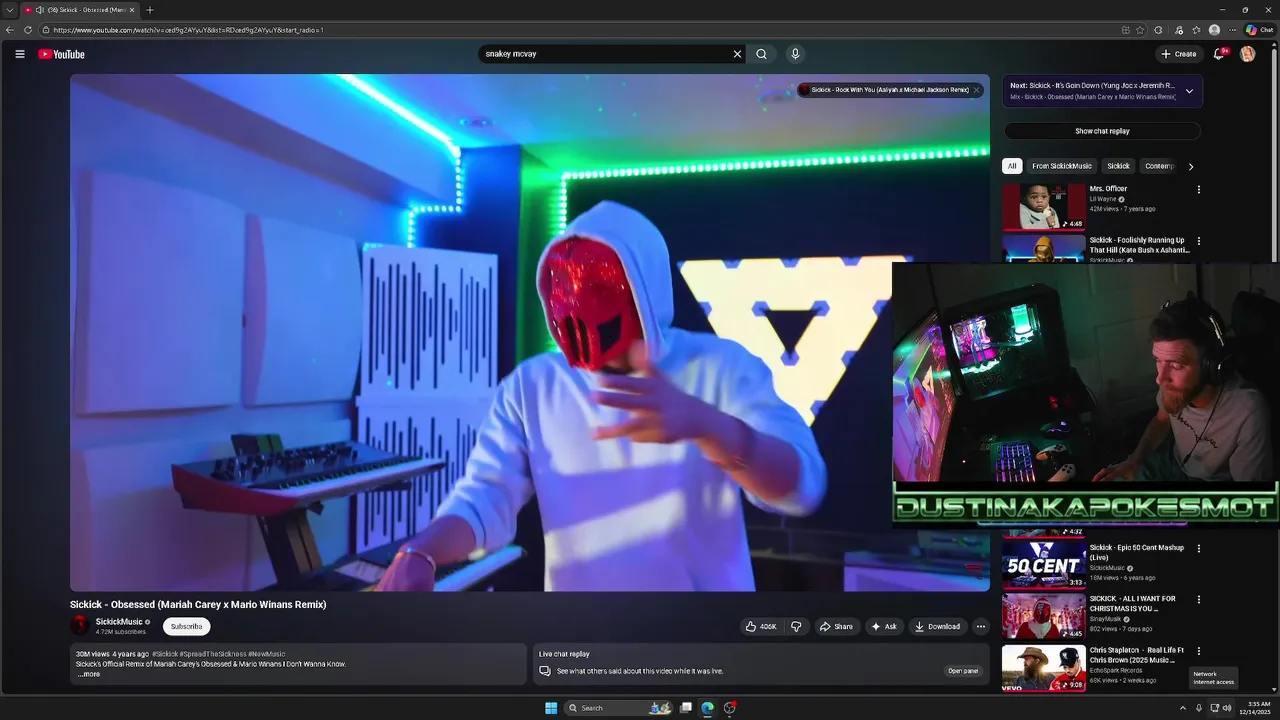The width and height of the screenshot is (1280, 720).
Task: Open YouTube notifications bell
Action: click(x=1219, y=54)
